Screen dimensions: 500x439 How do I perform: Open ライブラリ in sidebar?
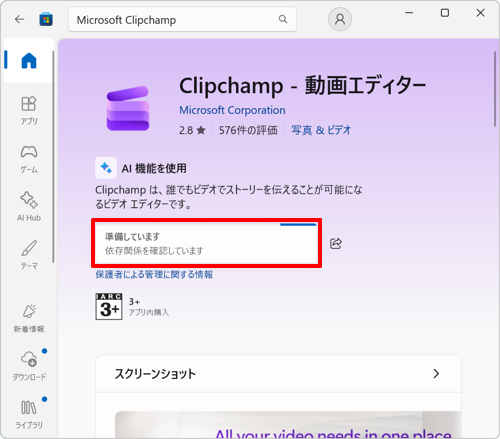coord(29,414)
